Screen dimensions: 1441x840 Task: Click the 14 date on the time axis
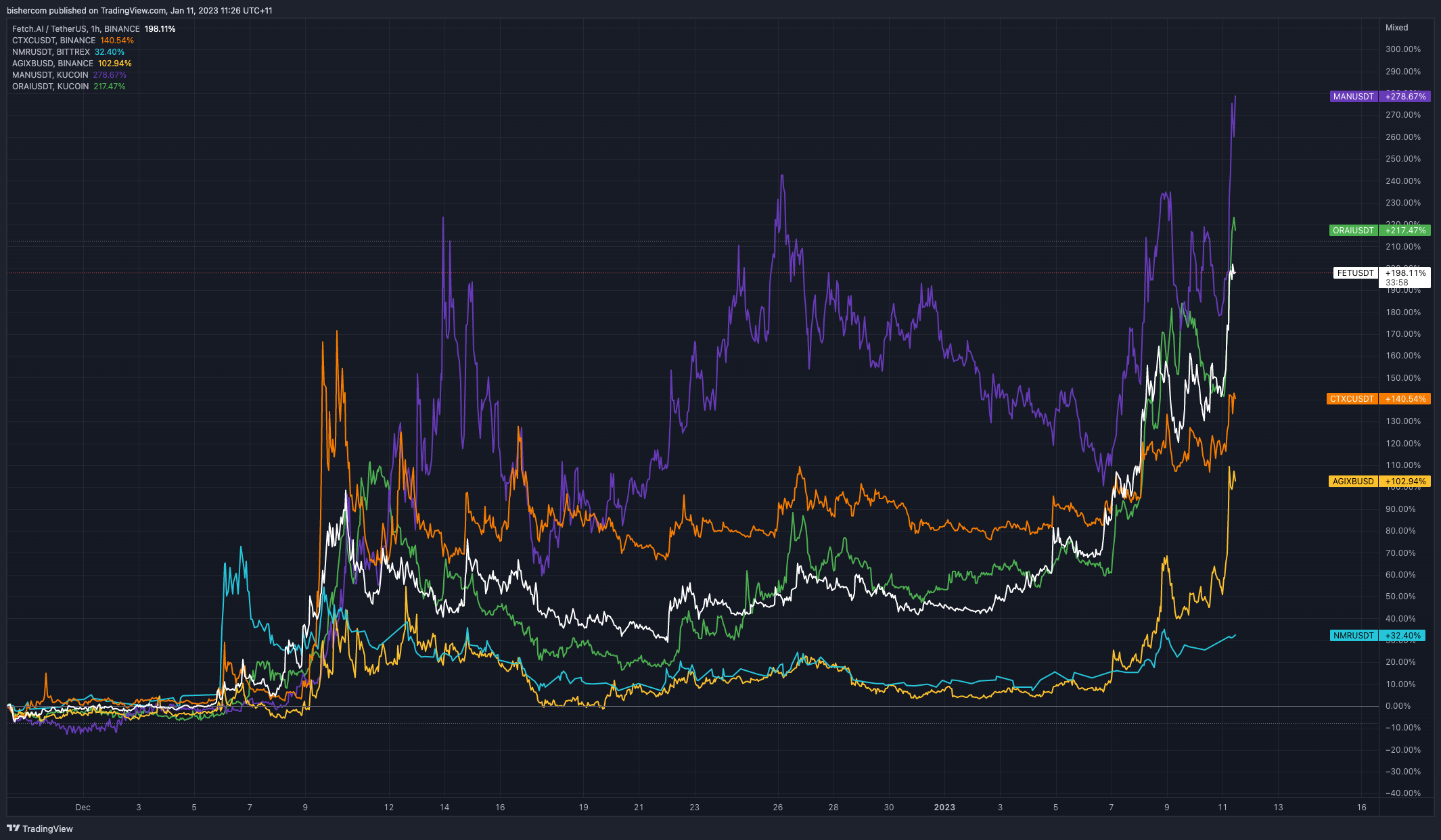(444, 808)
